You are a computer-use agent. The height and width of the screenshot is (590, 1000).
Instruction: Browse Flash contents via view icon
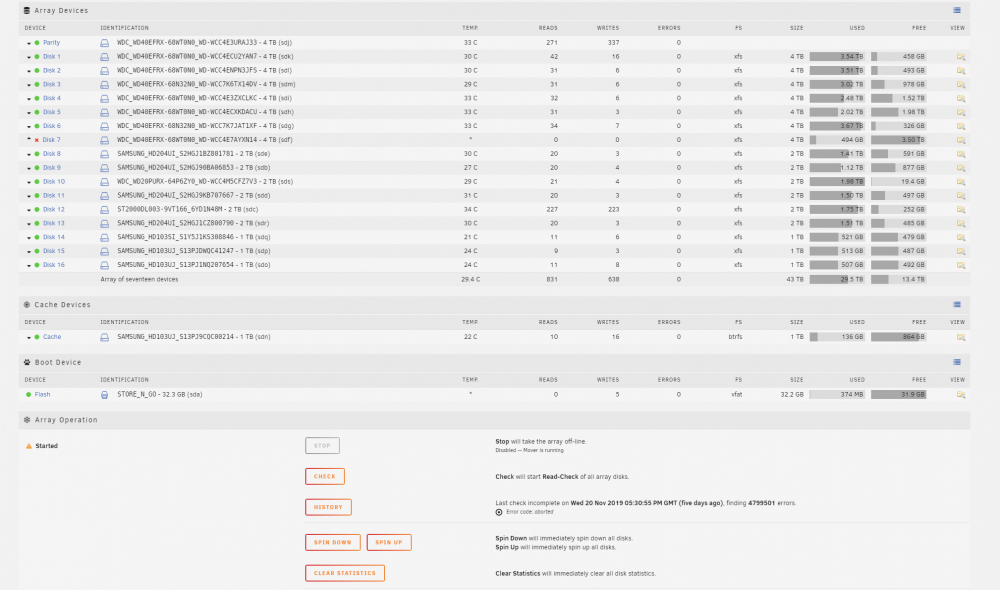pyautogui.click(x=961, y=395)
